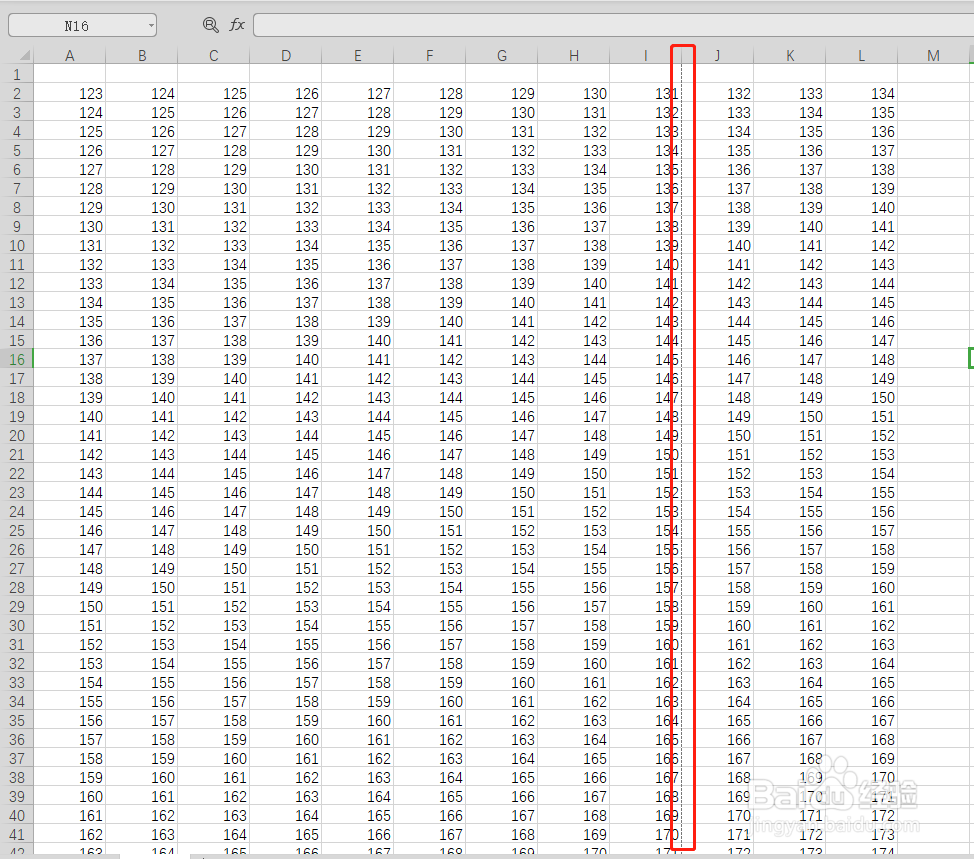Select column H header
Image resolution: width=974 pixels, height=859 pixels.
(574, 55)
